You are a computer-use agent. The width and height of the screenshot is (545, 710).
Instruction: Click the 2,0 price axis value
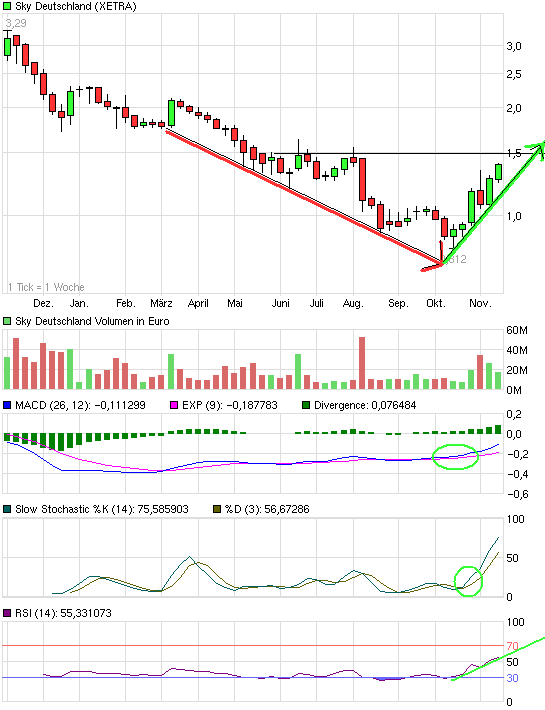click(514, 108)
